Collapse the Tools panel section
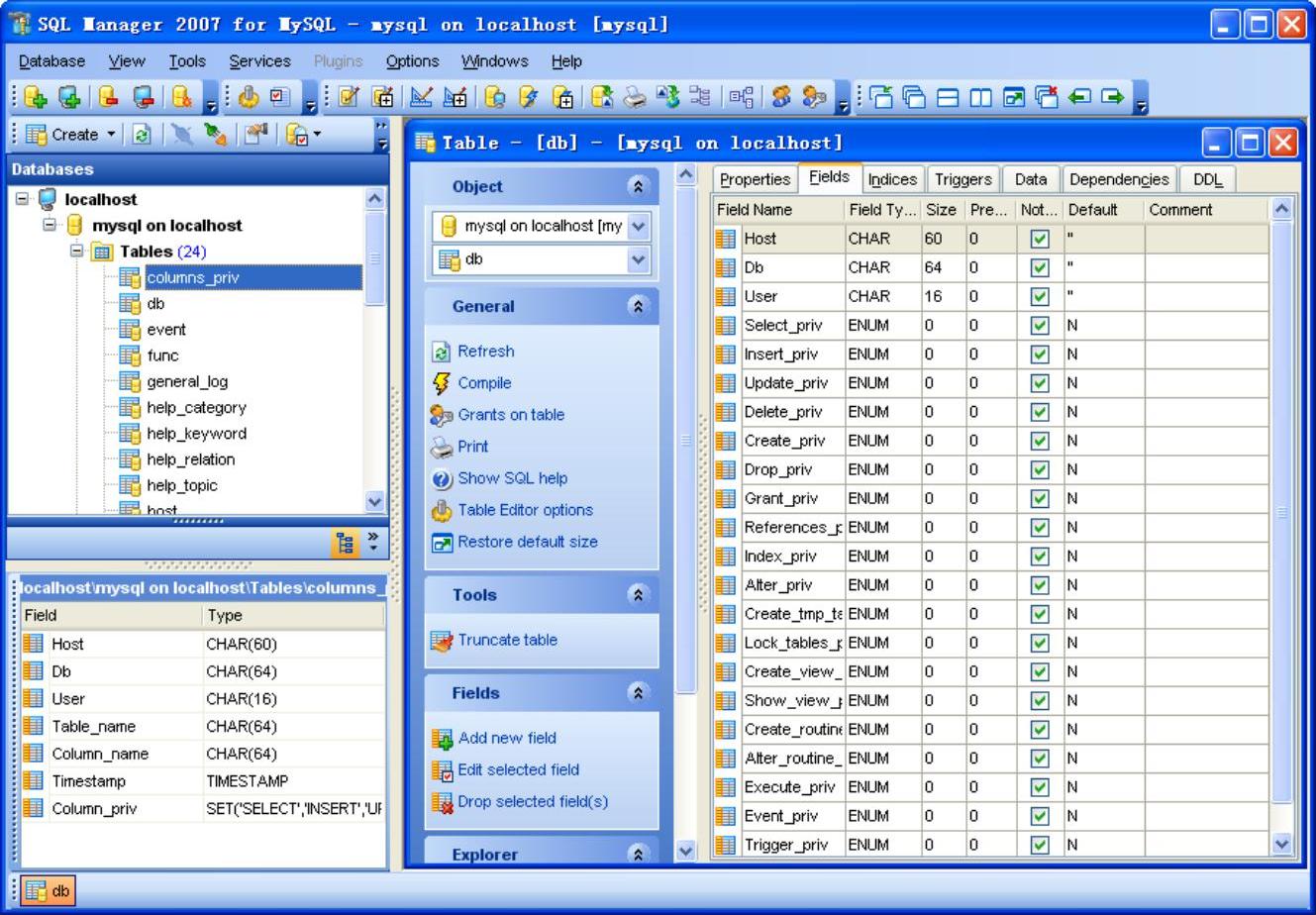1316x915 pixels. (x=639, y=595)
